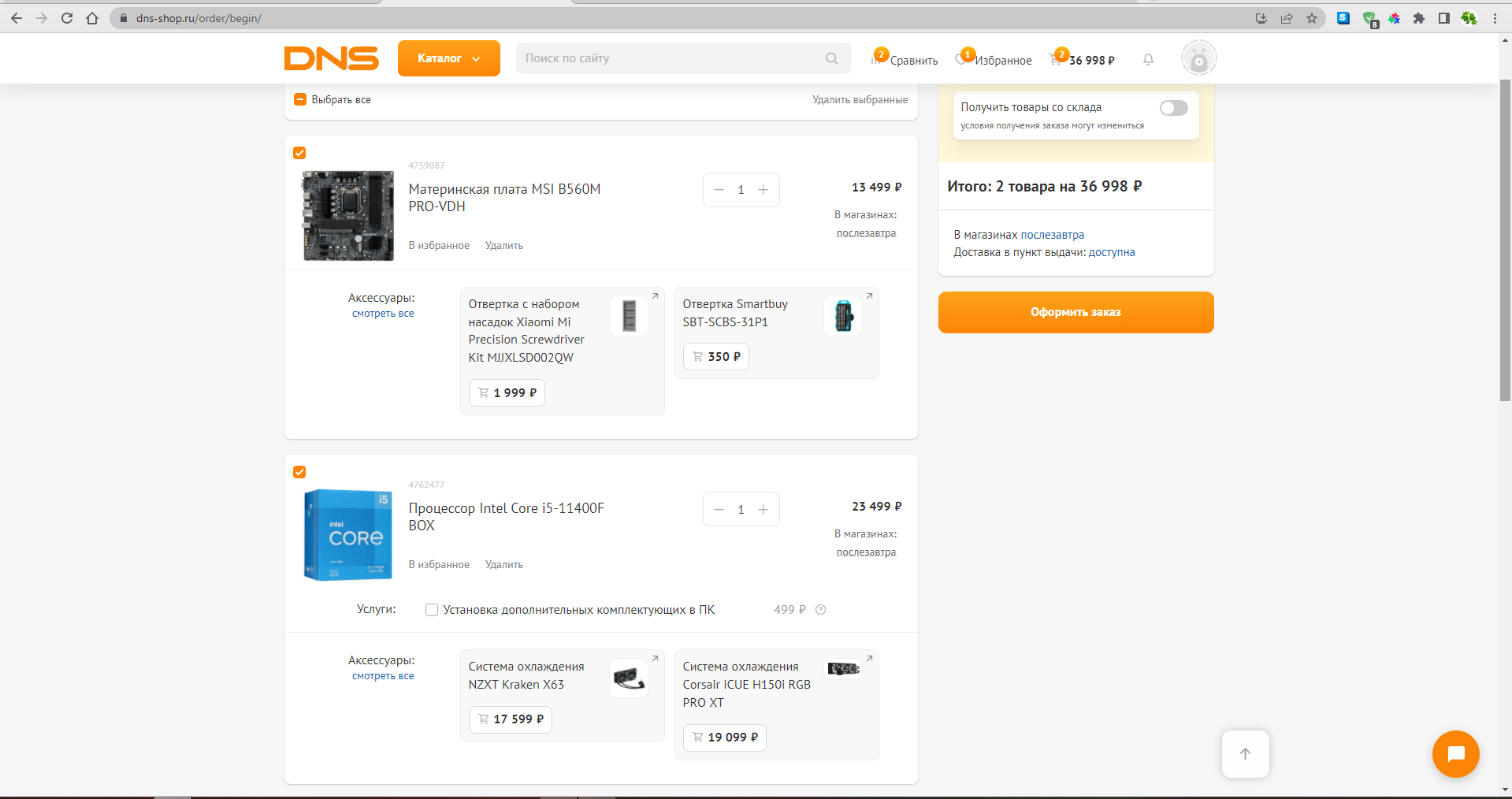View all accessories for the MSI motherboard

point(383,314)
